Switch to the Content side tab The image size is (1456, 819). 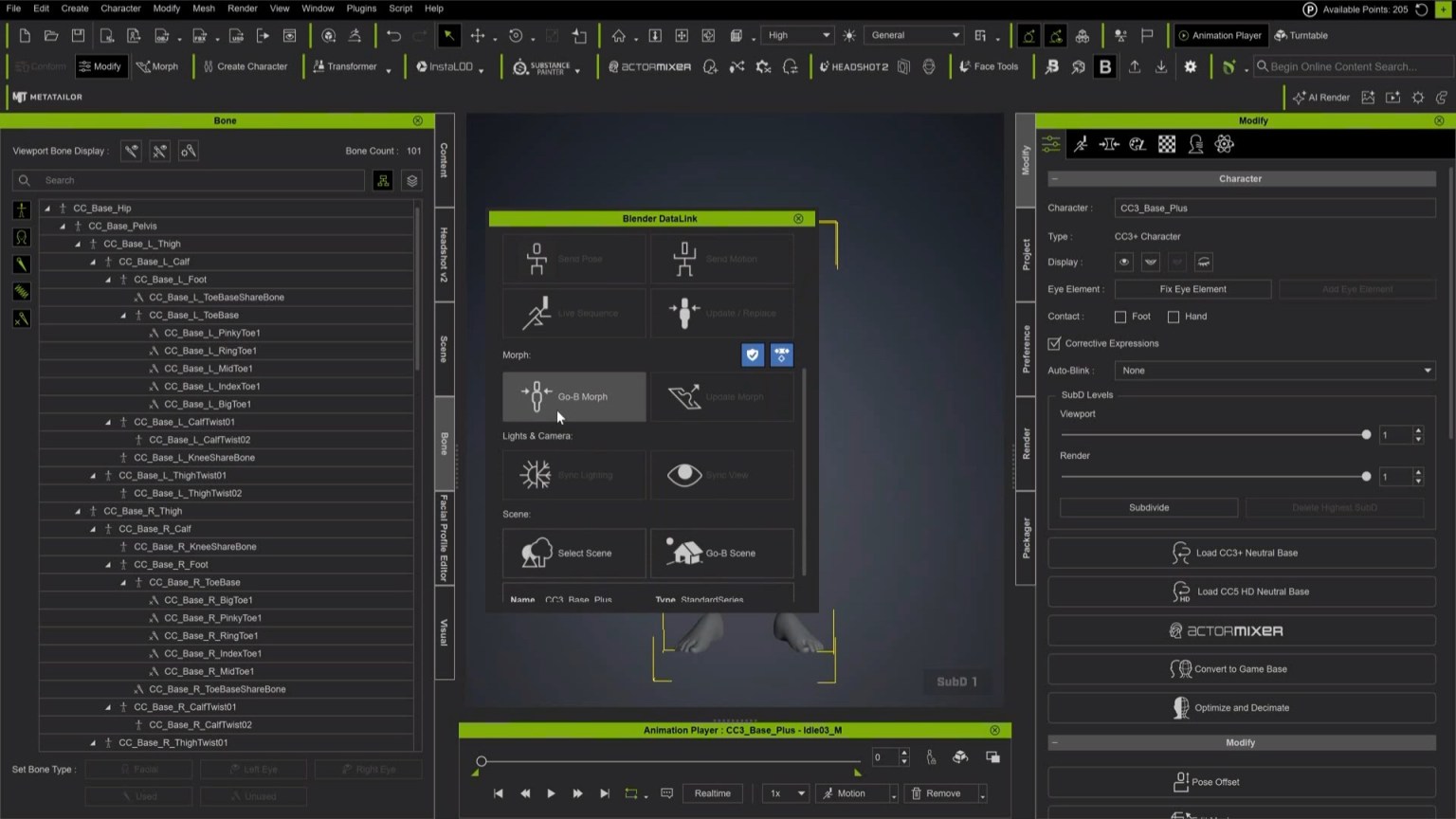[444, 159]
